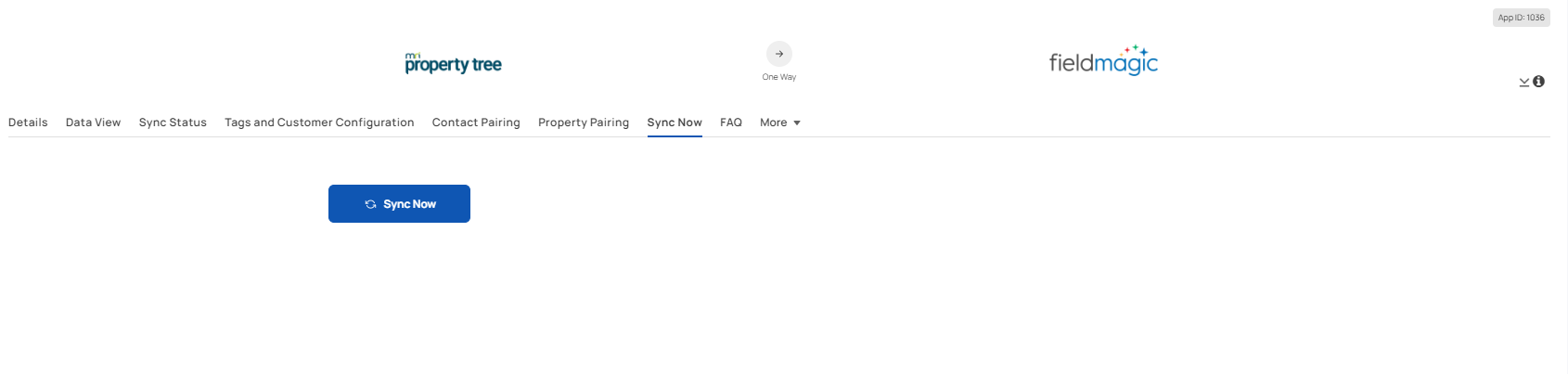Image resolution: width=1568 pixels, height=374 pixels.
Task: Click the App ID: 1036 badge
Action: coord(1522,18)
